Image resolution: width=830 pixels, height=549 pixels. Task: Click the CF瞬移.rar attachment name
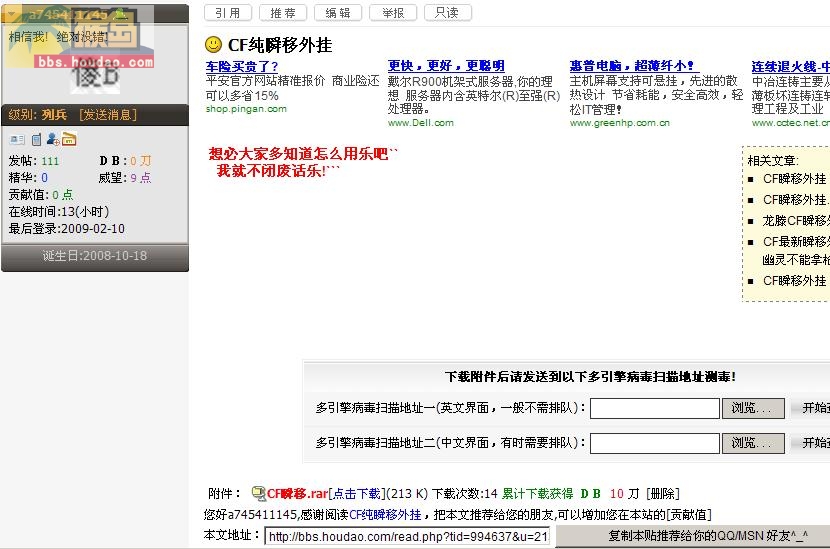297,493
